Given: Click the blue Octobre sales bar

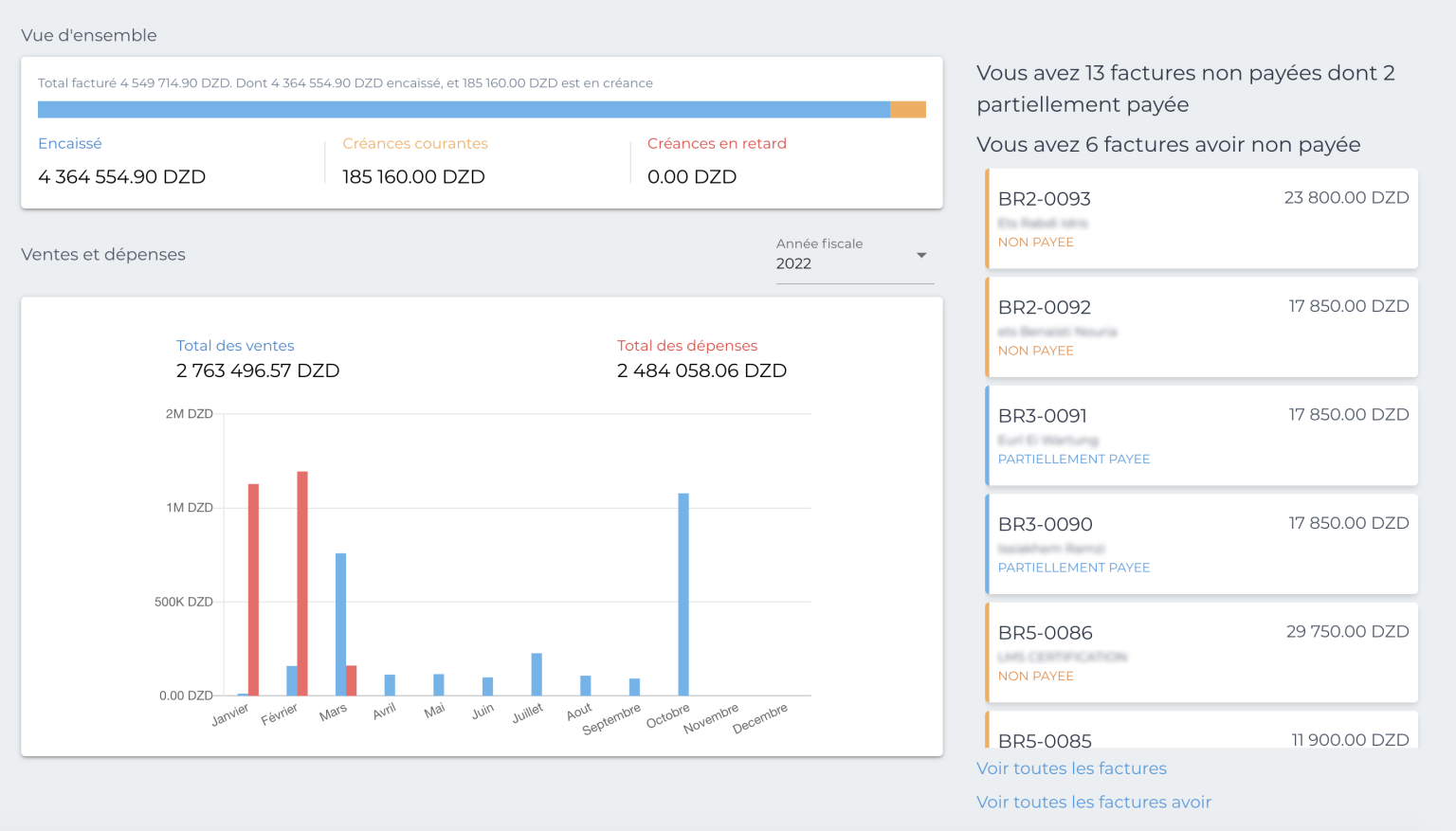Looking at the screenshot, I should [x=682, y=592].
